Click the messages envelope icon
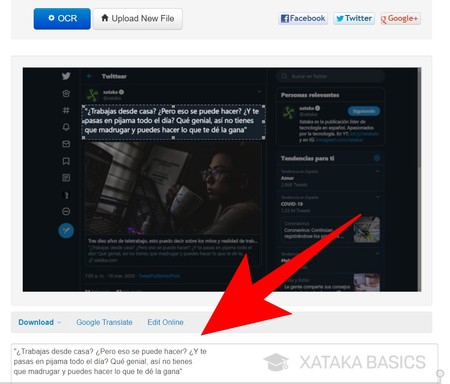450x384 pixels. (66, 144)
